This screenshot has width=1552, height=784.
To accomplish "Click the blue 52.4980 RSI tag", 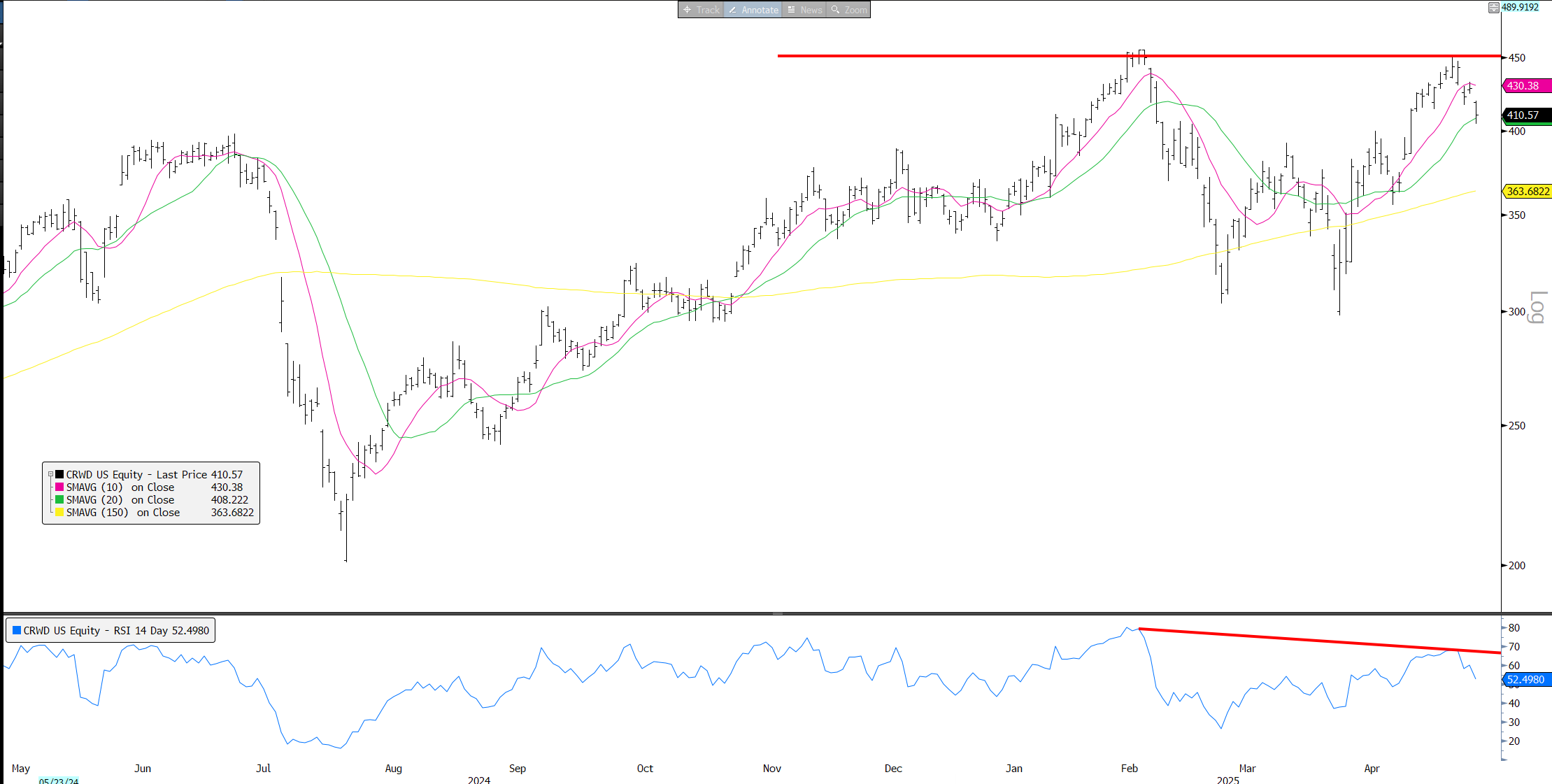I will [1525, 679].
